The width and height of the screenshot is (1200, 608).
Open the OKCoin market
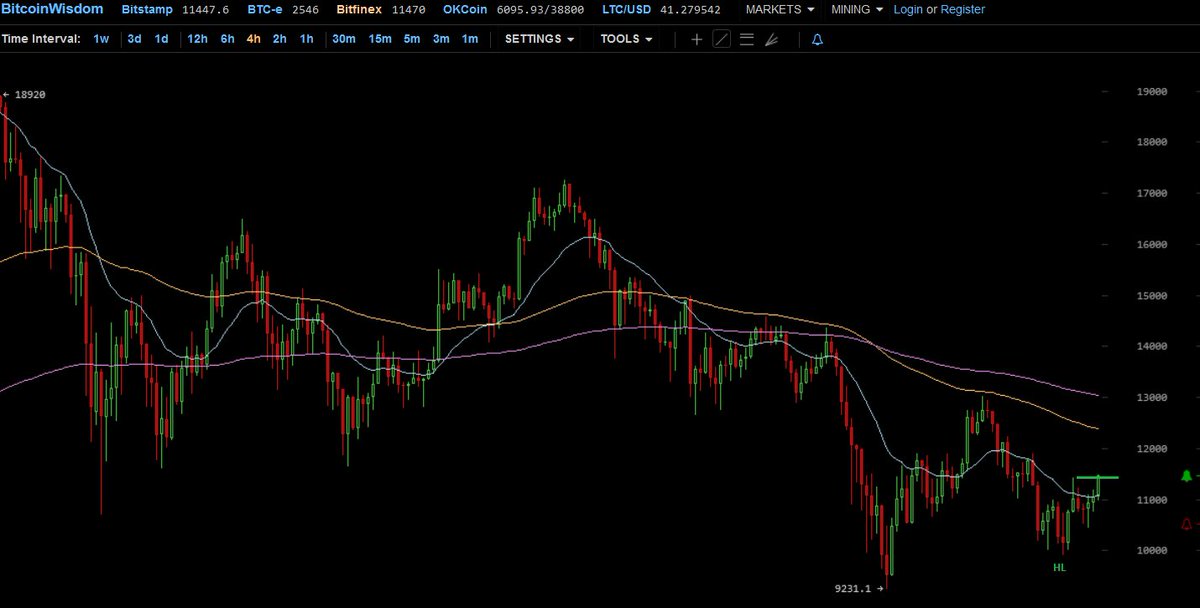[x=465, y=10]
